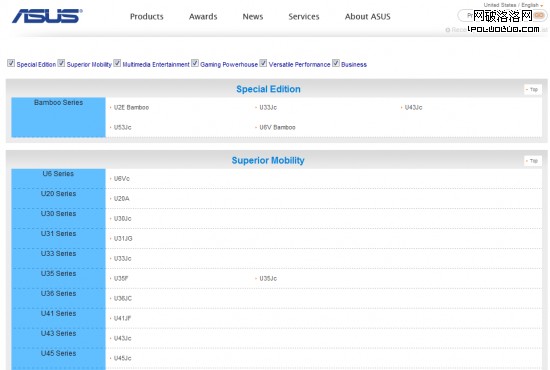Open the About ASUS menu
The height and width of the screenshot is (370, 550).
tap(367, 16)
